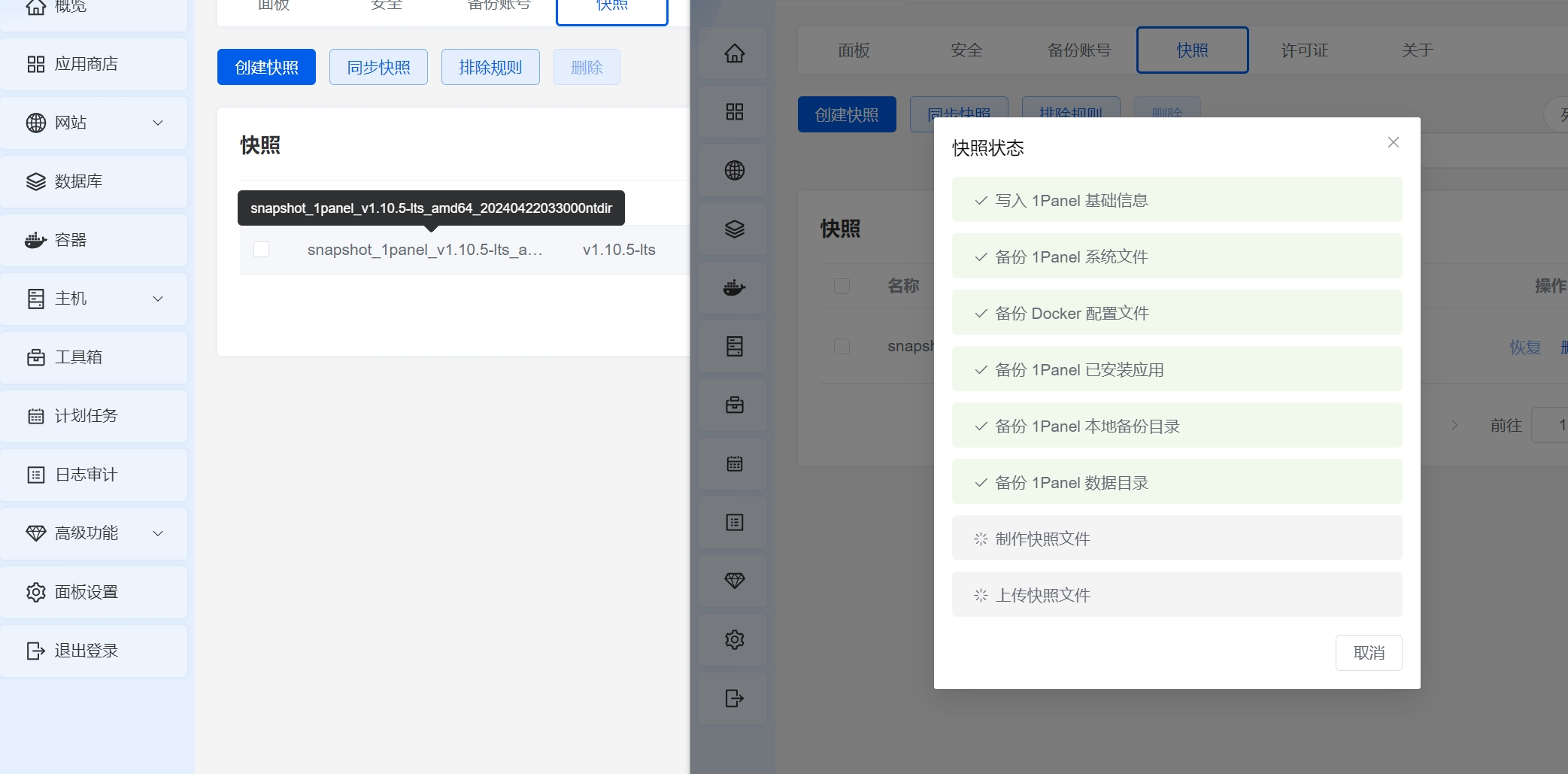The height and width of the screenshot is (774, 1568).
Task: Open the database layers icon
Action: click(x=733, y=229)
